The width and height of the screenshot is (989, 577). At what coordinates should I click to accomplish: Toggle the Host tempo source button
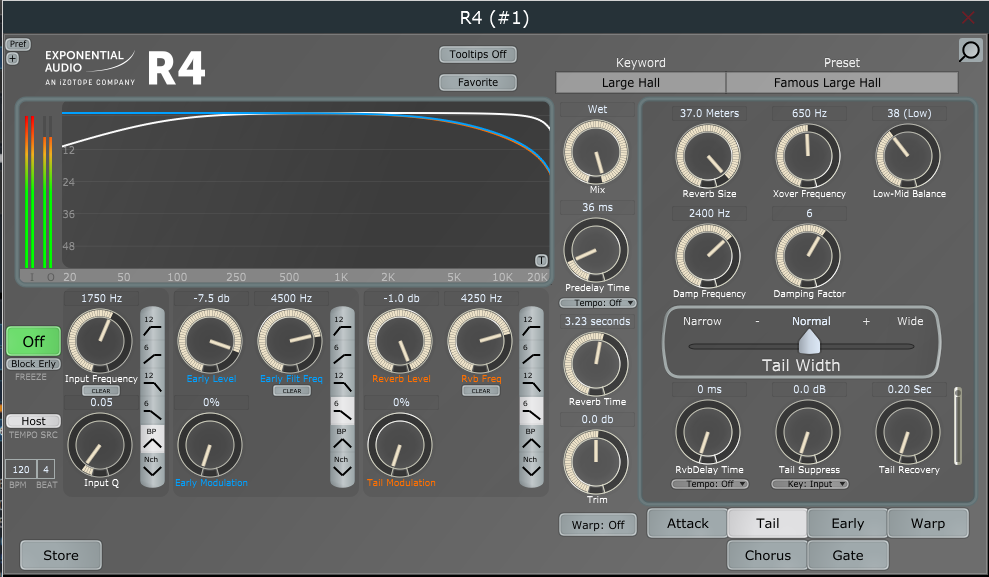click(x=33, y=421)
